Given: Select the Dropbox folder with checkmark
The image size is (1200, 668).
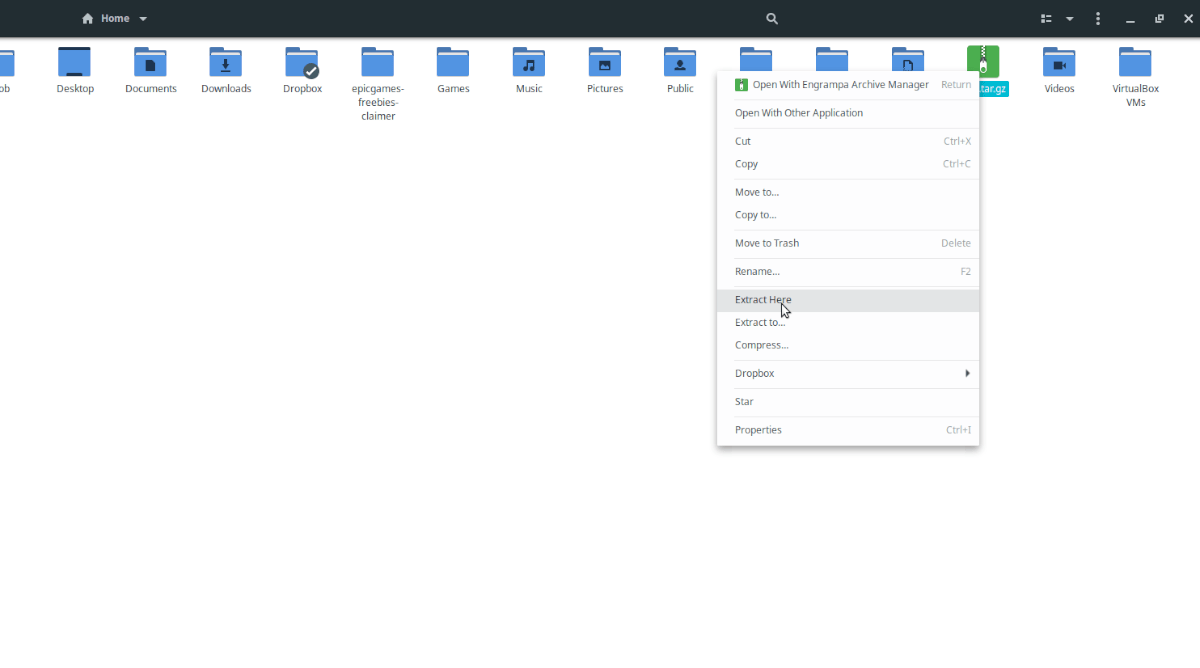Looking at the screenshot, I should 302,62.
